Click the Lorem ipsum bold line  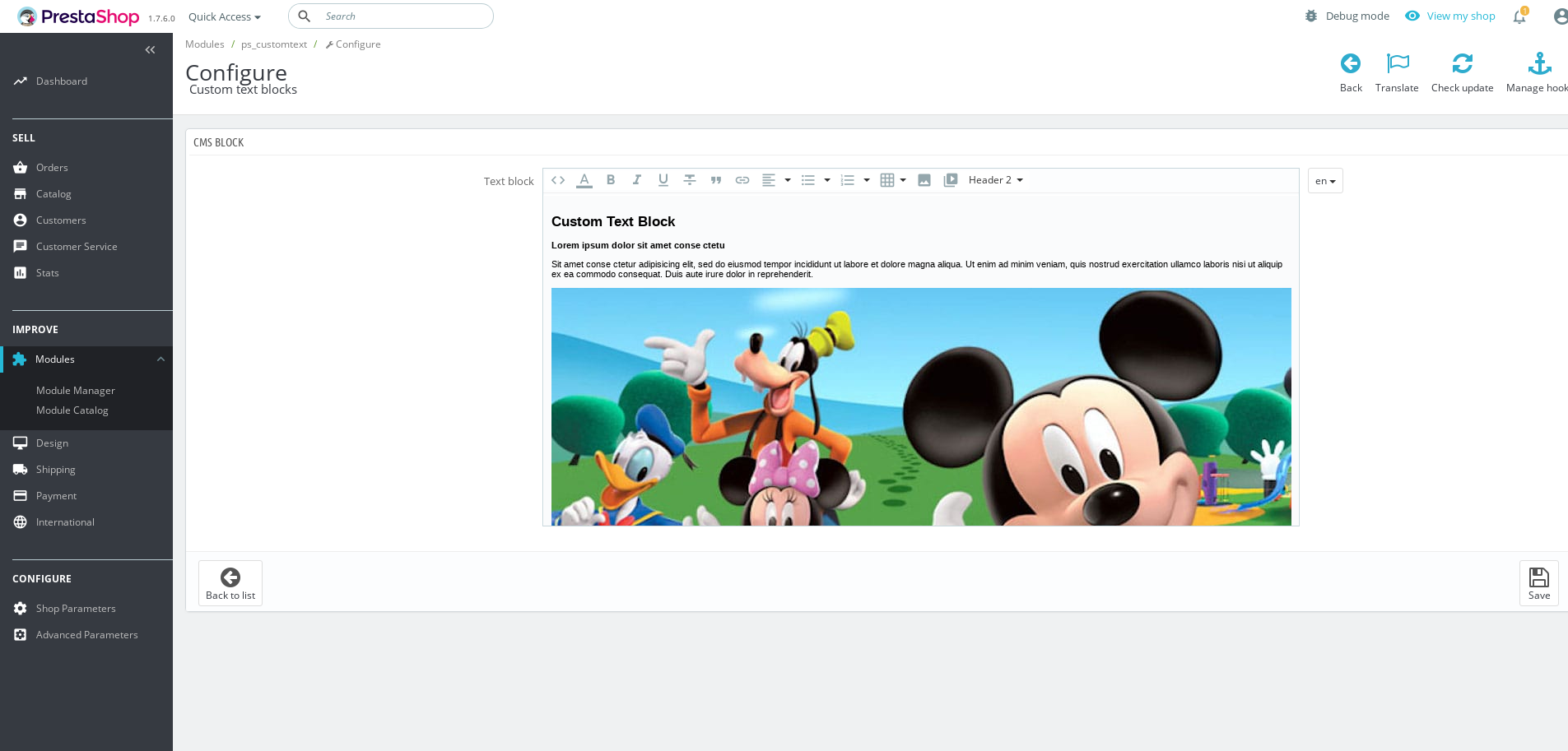(638, 245)
